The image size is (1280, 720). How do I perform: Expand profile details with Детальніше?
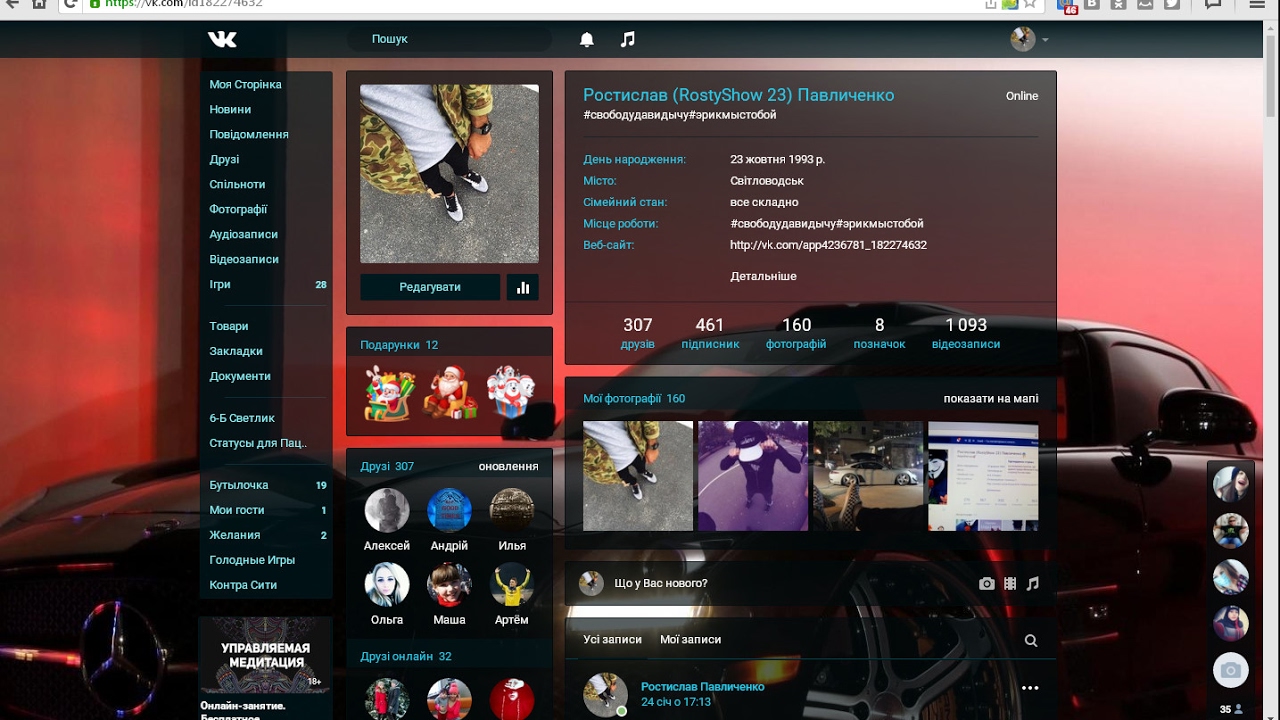pyautogui.click(x=763, y=276)
